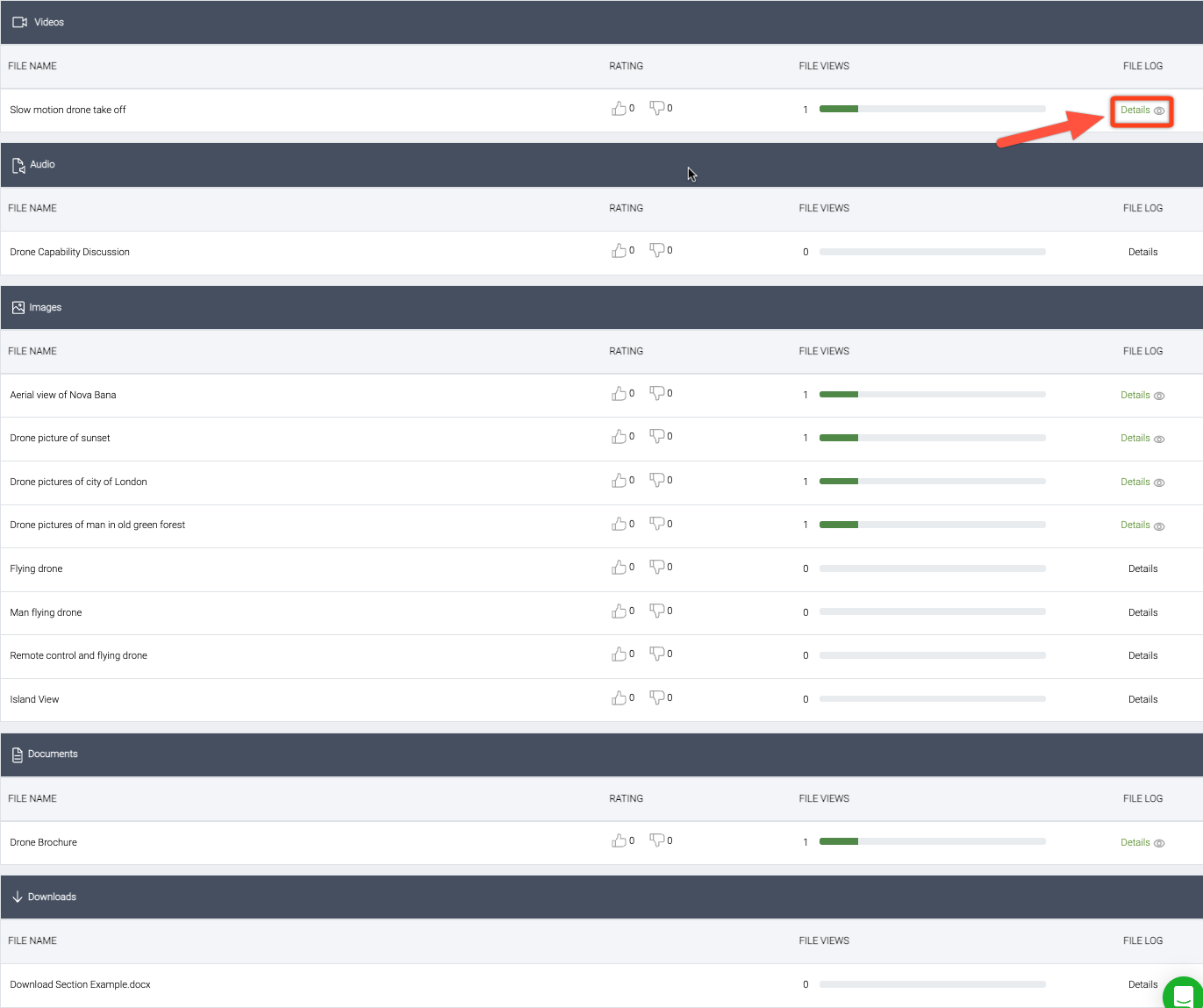Click thumbs down for Drone Capability Discussion

[x=656, y=250]
